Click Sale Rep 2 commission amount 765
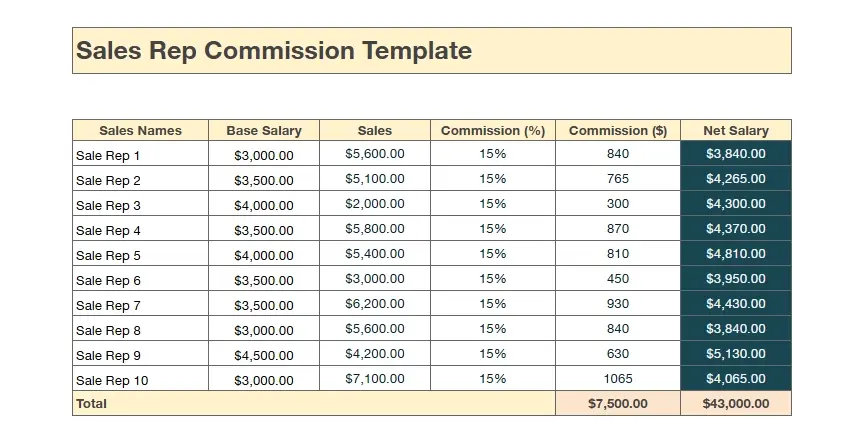The image size is (866, 434). click(617, 179)
